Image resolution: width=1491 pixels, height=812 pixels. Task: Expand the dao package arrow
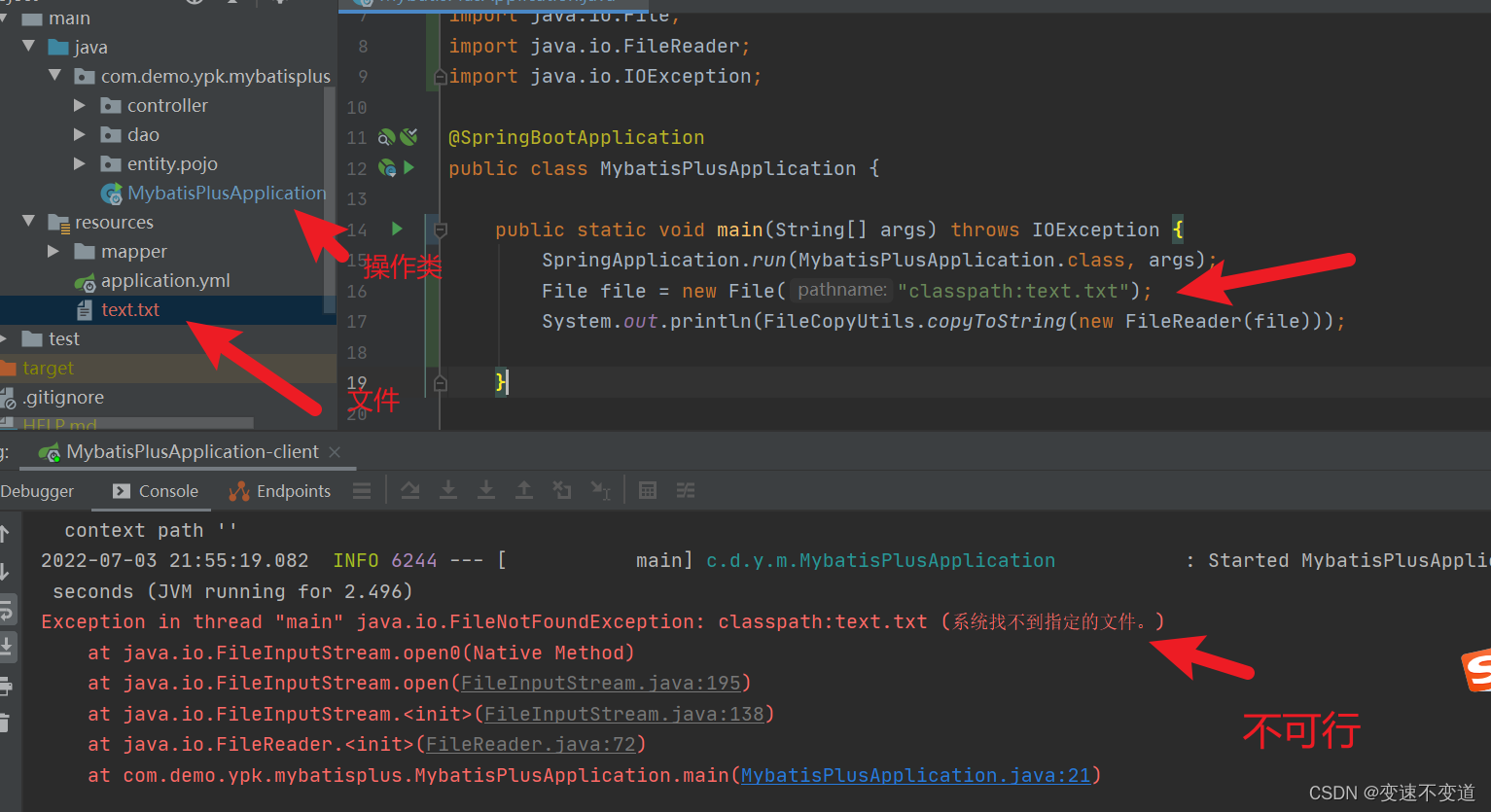(x=80, y=134)
